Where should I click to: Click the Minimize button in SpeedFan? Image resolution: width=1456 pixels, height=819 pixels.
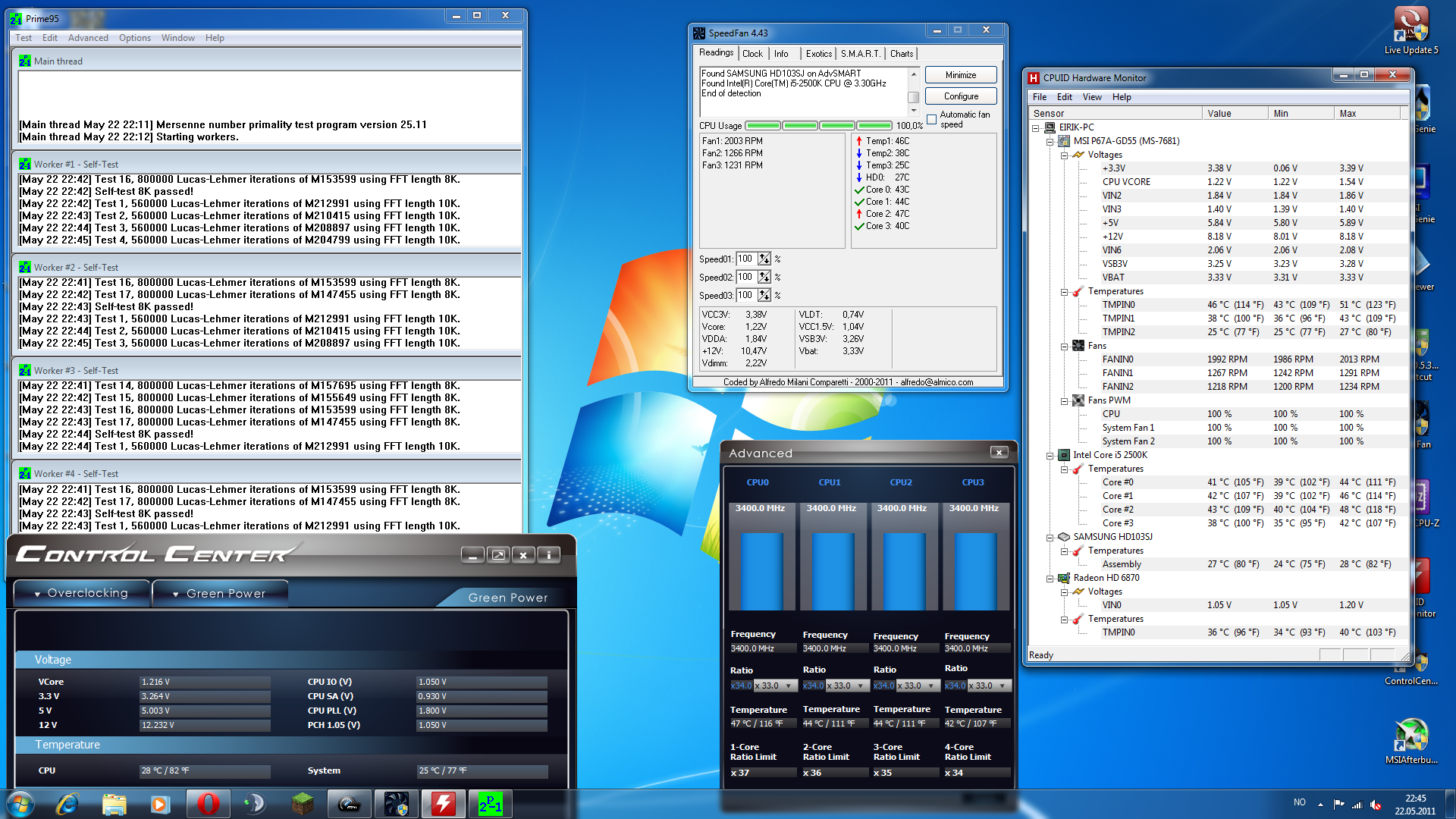point(961,75)
